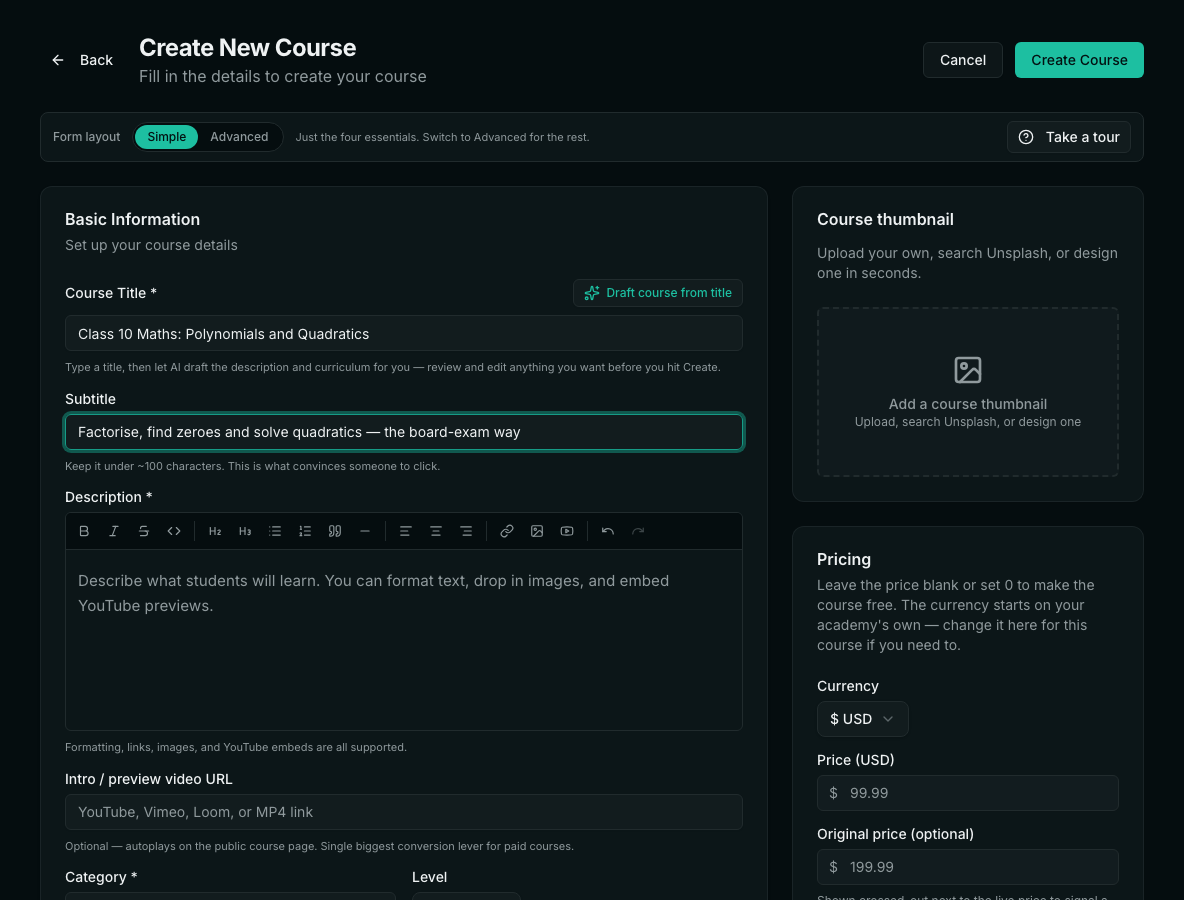Click the Price (USD) input
Viewport: 1184px width, 900px height.
coord(967,793)
